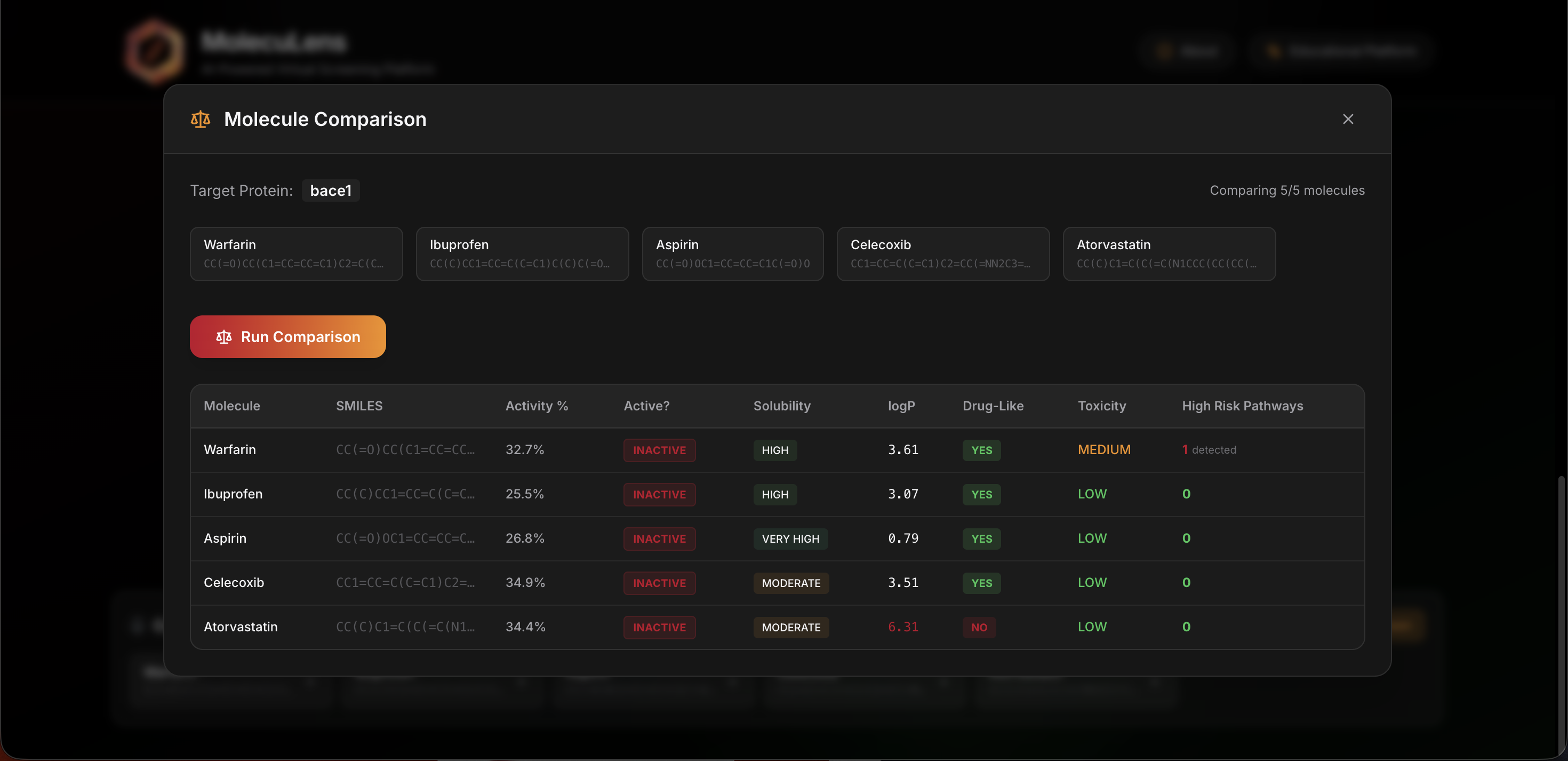The width and height of the screenshot is (1568, 761).
Task: Click the logP column header
Action: tap(901, 406)
